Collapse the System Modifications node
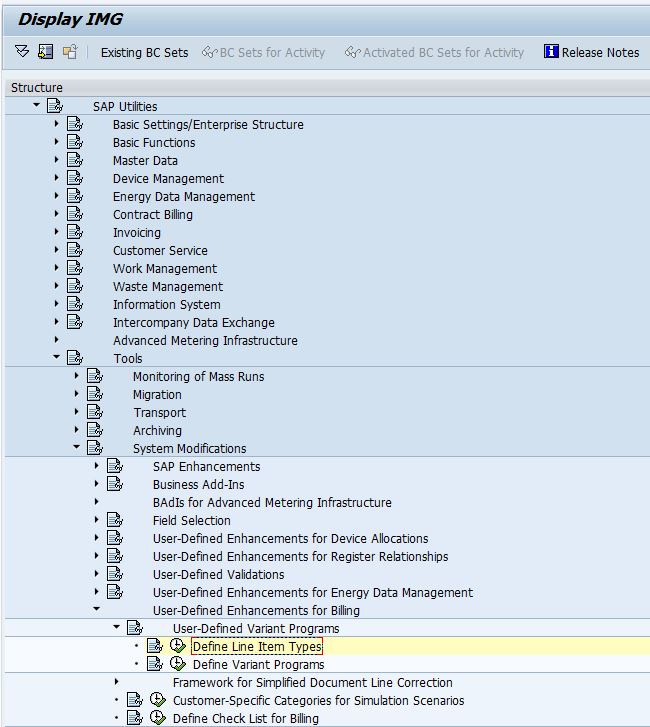 (76, 447)
